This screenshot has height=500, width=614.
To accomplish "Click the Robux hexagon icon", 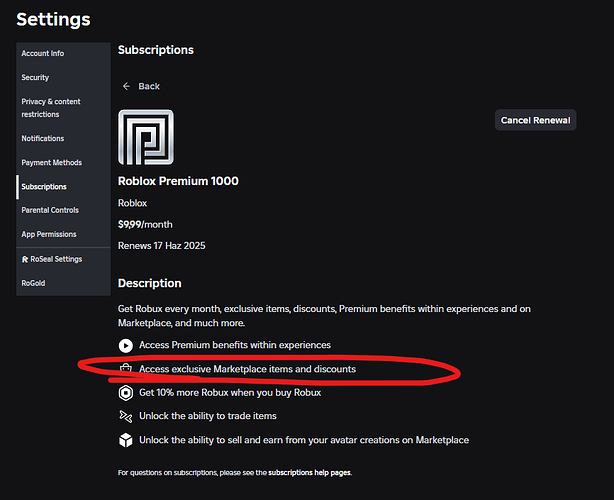I will pyautogui.click(x=126, y=392).
